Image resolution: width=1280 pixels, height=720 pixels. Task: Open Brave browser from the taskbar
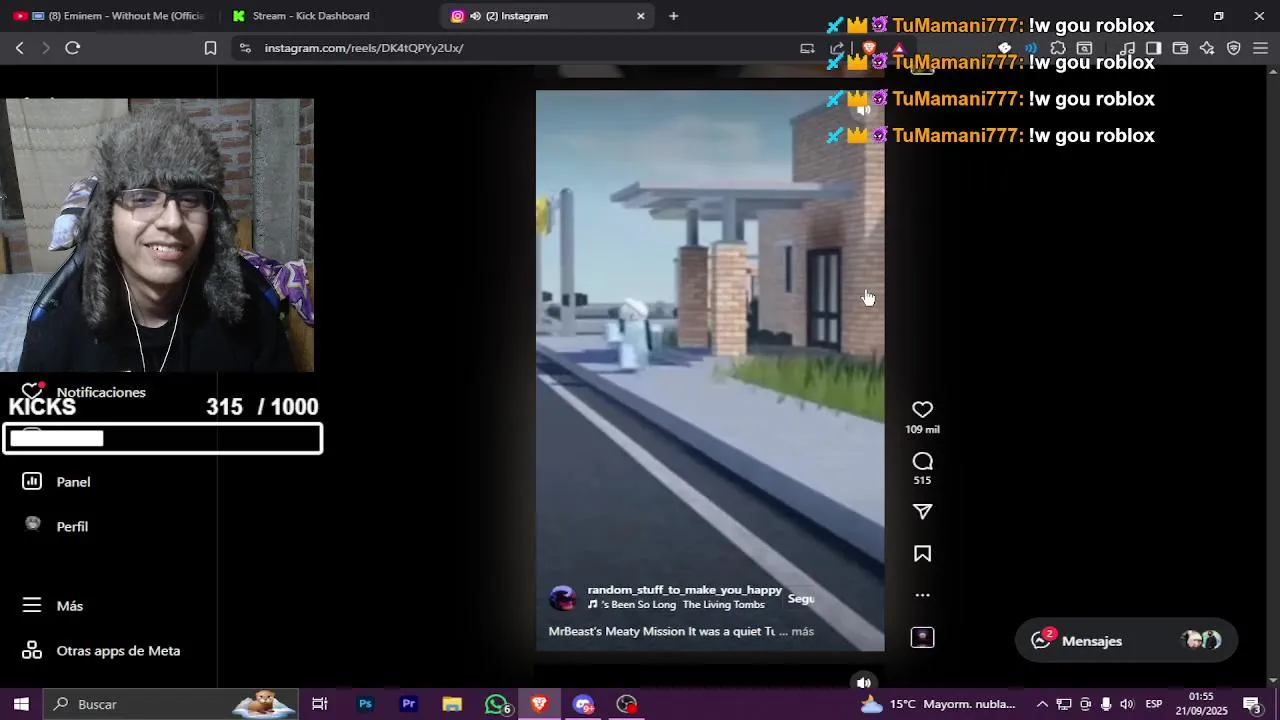coord(540,704)
